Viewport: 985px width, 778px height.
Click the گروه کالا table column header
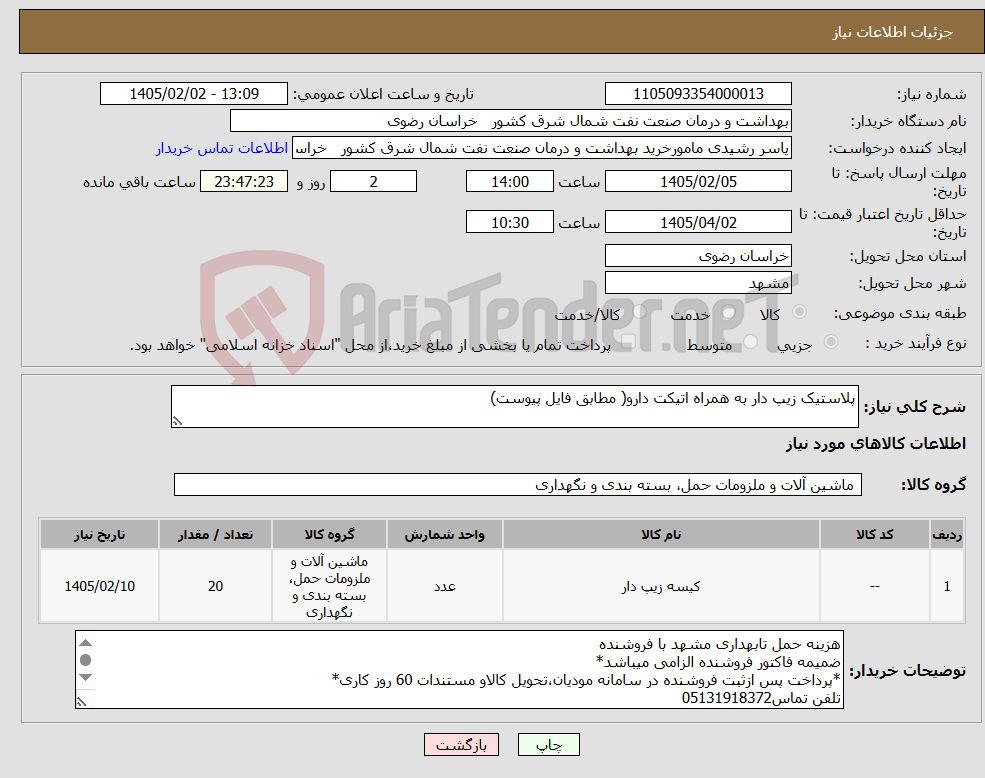pyautogui.click(x=329, y=534)
